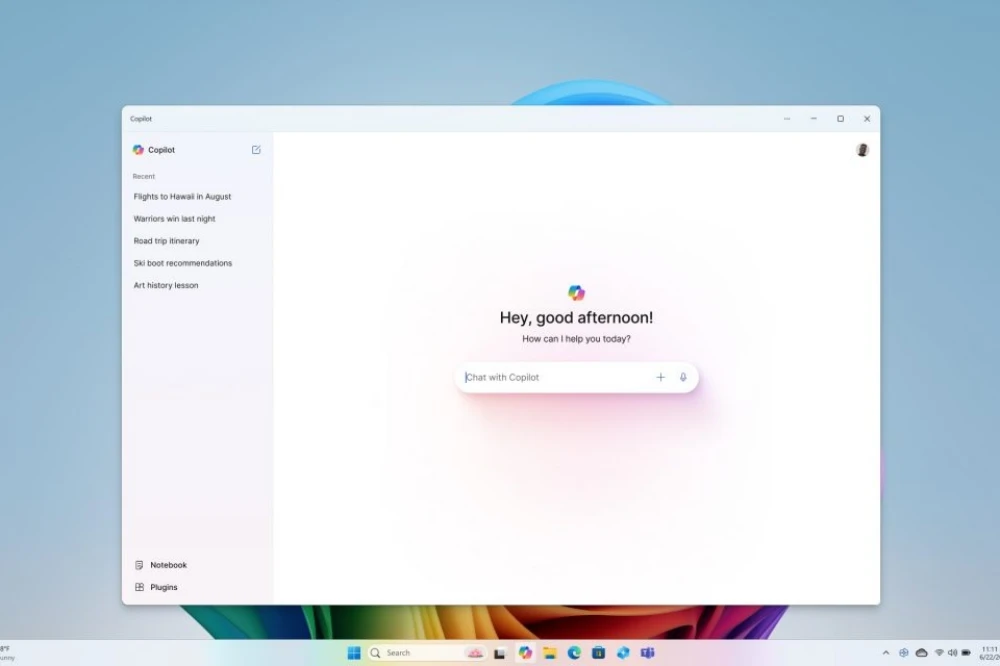The image size is (1000, 666).
Task: Click the taskbar Search box
Action: [425, 653]
